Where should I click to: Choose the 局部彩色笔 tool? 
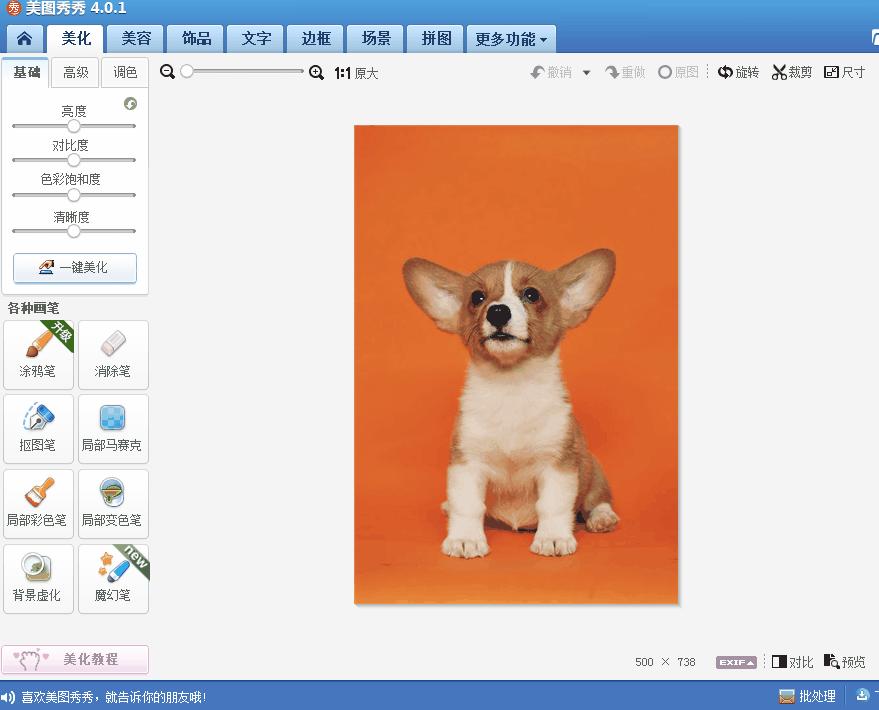(38, 504)
